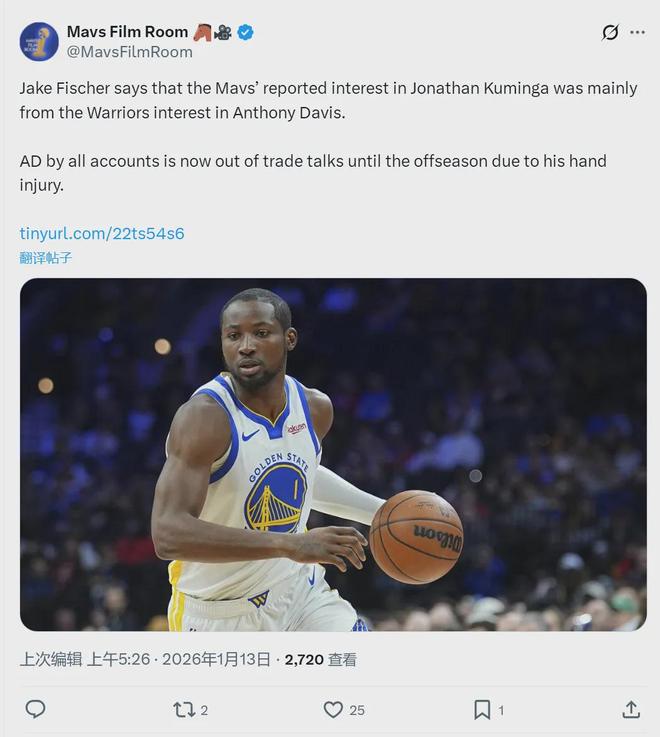
Task: View edit history via 上次编辑
Action: (x=50, y=659)
